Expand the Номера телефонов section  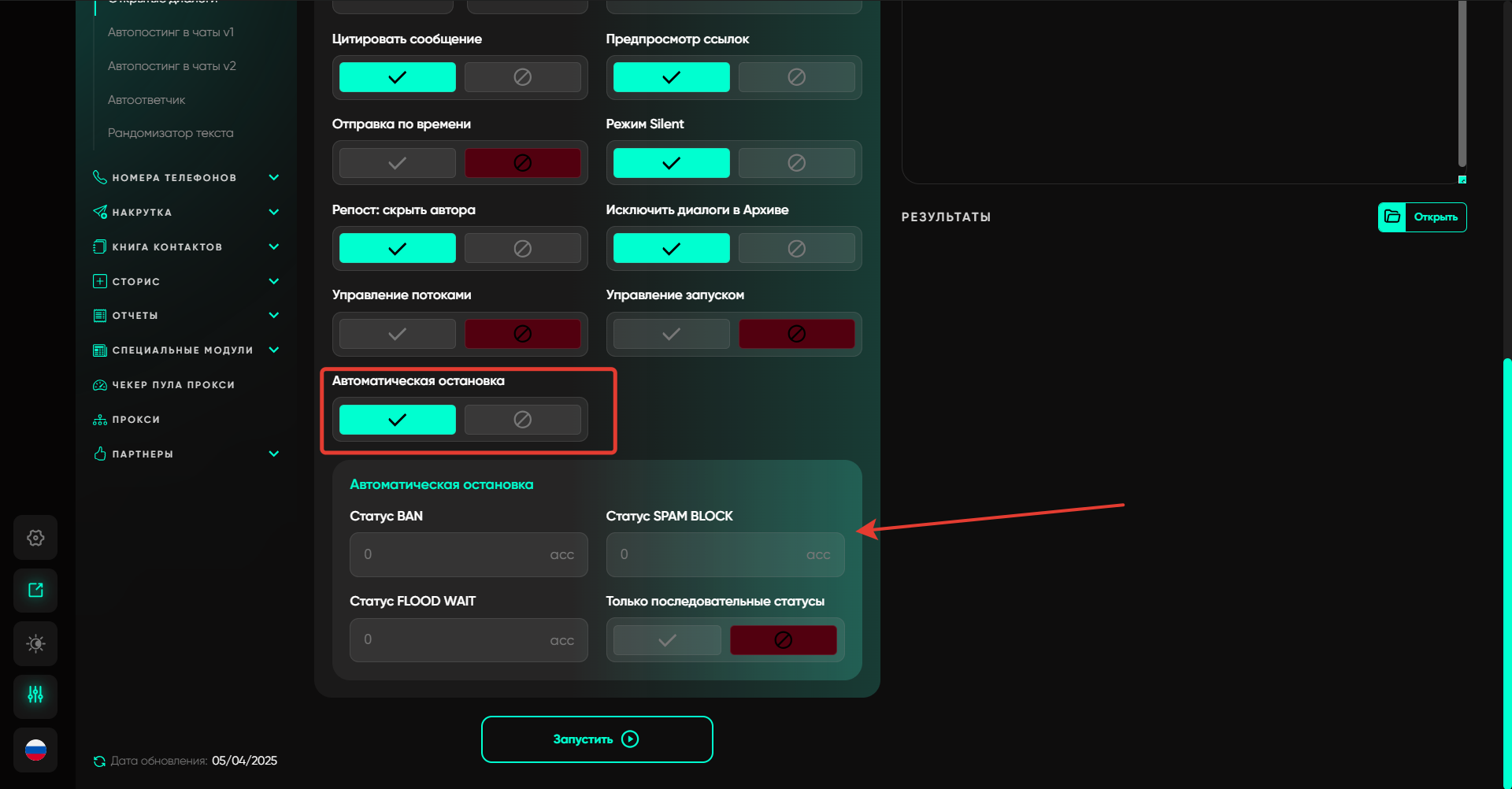pos(273,177)
